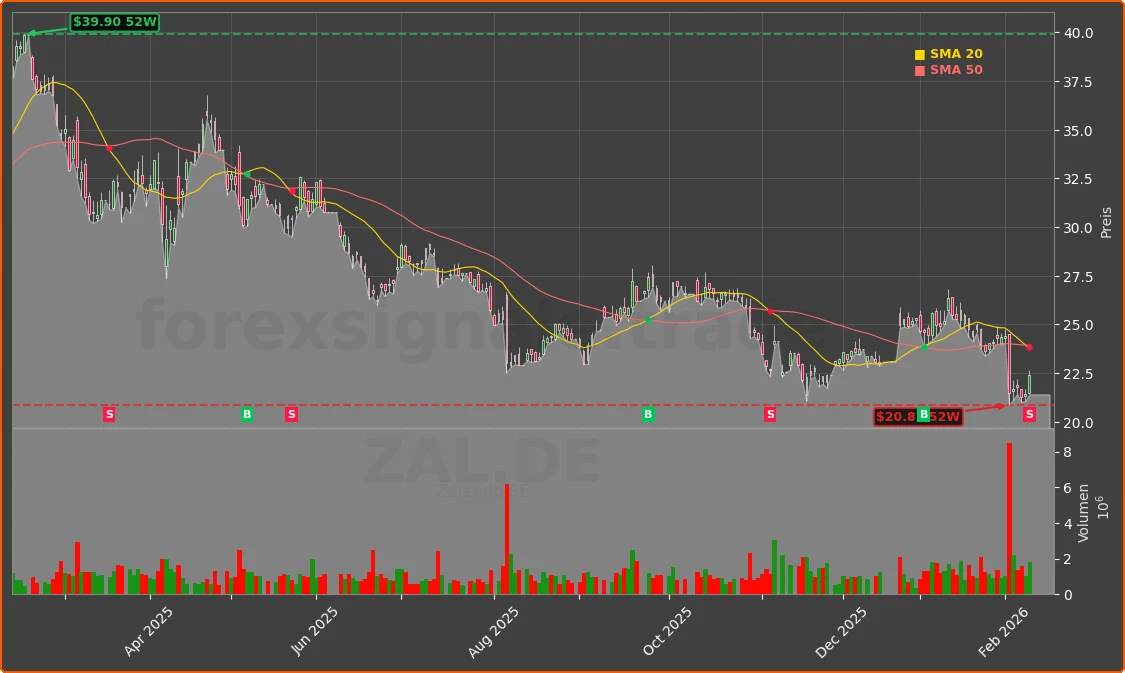Select the red "S" marker just before June 2025
The height and width of the screenshot is (673, 1125).
291,414
